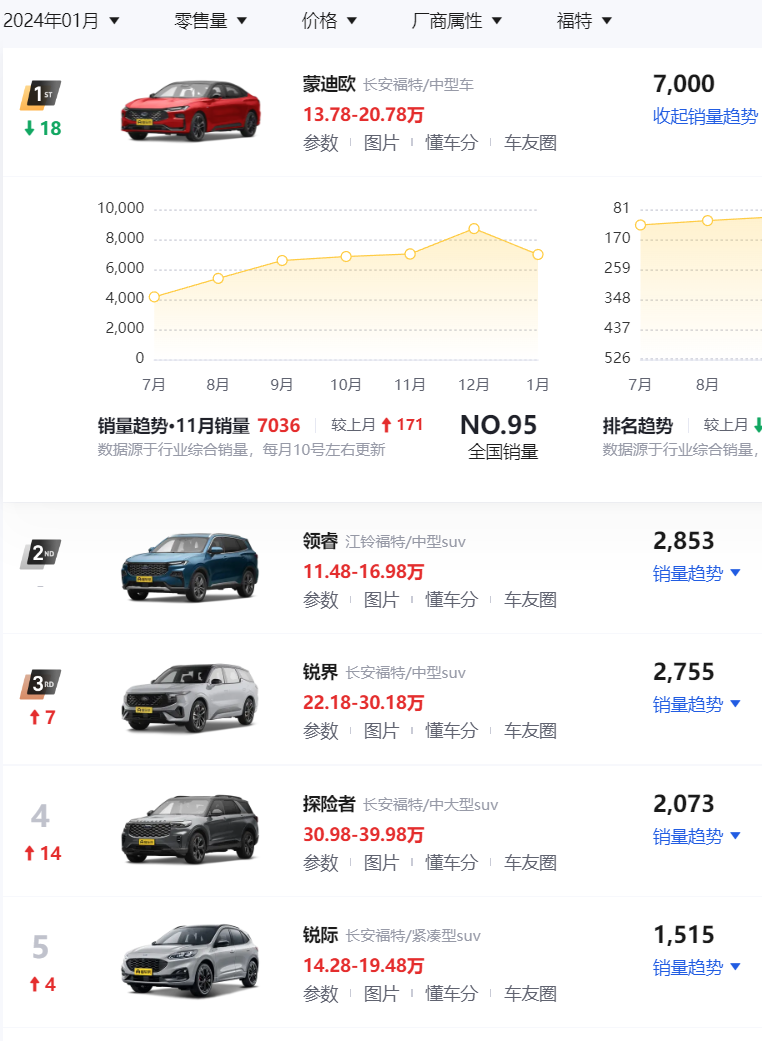Open the 锐界 model name link
Image resolution: width=762 pixels, height=1041 pixels.
click(x=321, y=672)
